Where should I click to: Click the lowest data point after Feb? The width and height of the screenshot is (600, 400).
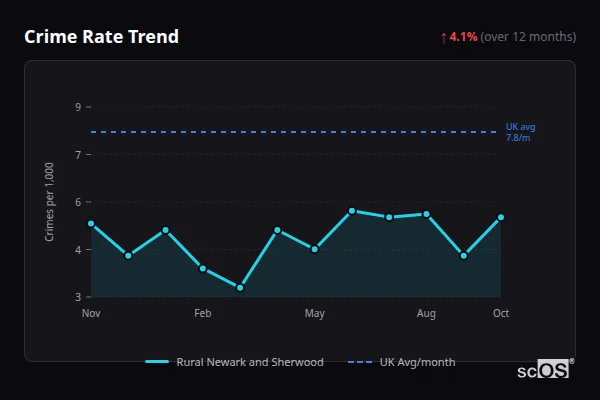(240, 288)
